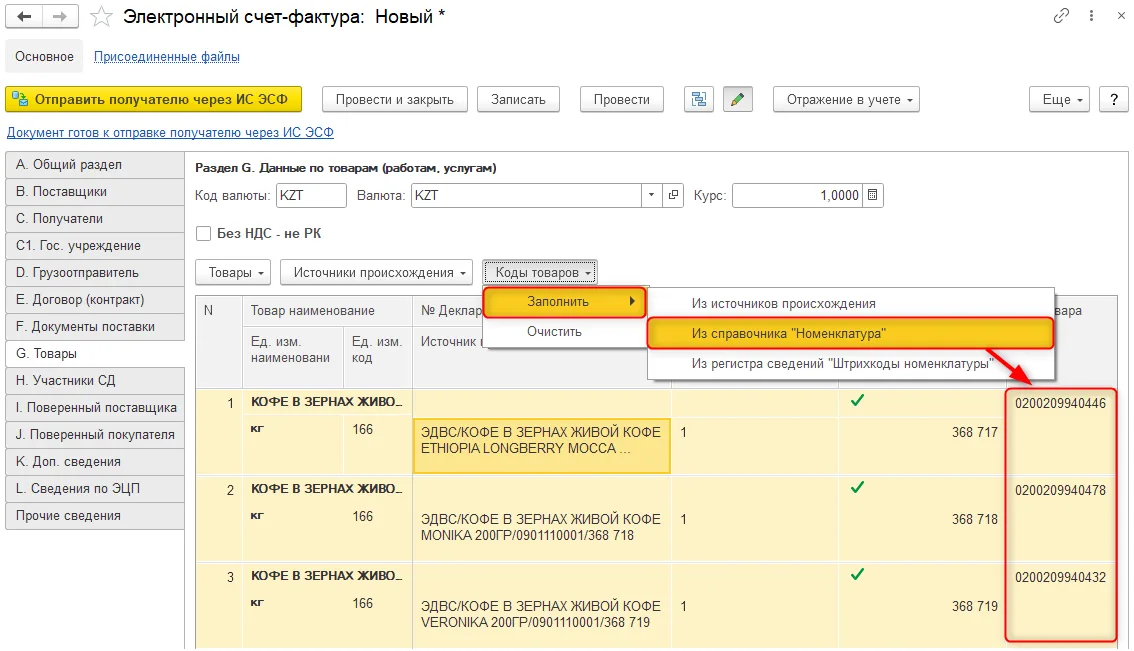The image size is (1134, 651).
Task: Open section 'D. Грузоотправитель'
Action: [95, 273]
